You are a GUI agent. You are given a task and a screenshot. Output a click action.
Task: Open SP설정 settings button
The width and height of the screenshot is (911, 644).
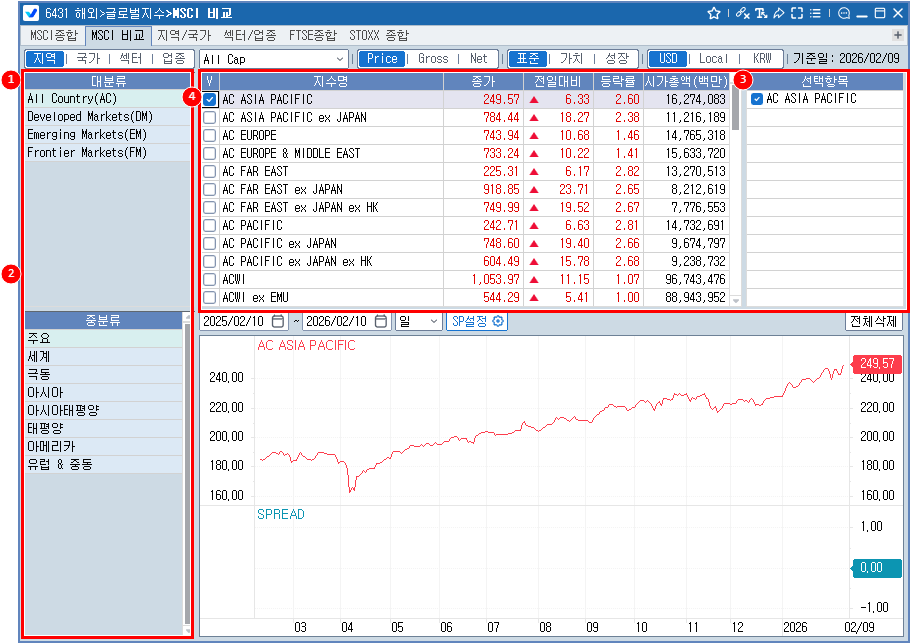477,322
